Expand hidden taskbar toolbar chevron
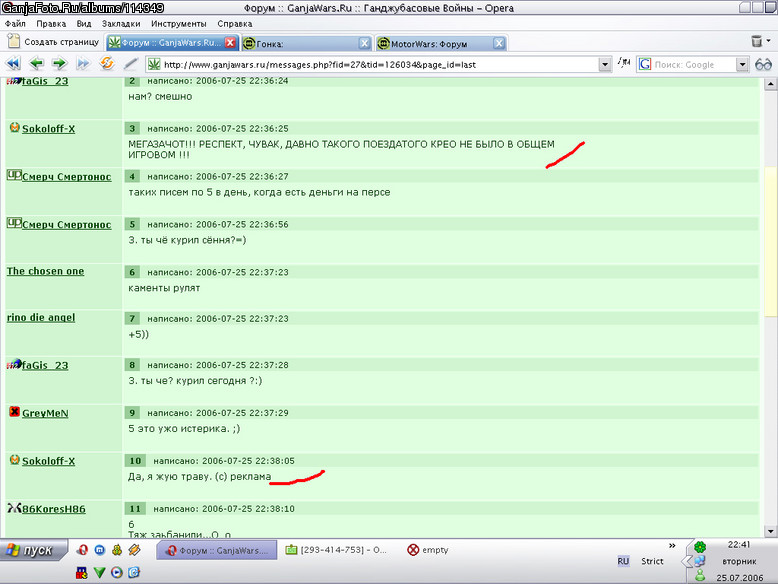778x584 pixels. [x=672, y=546]
